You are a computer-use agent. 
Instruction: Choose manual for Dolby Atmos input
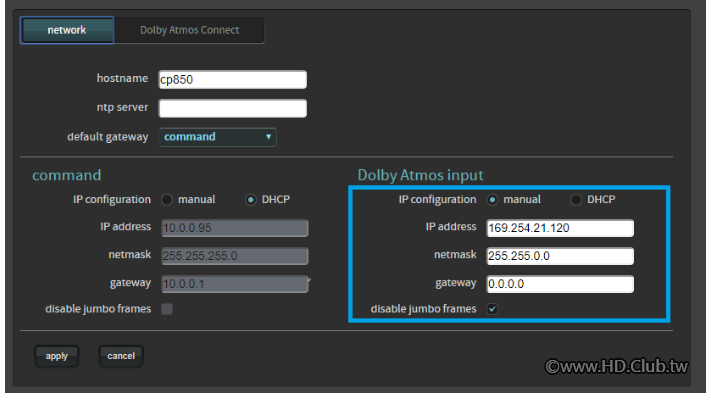[492, 200]
